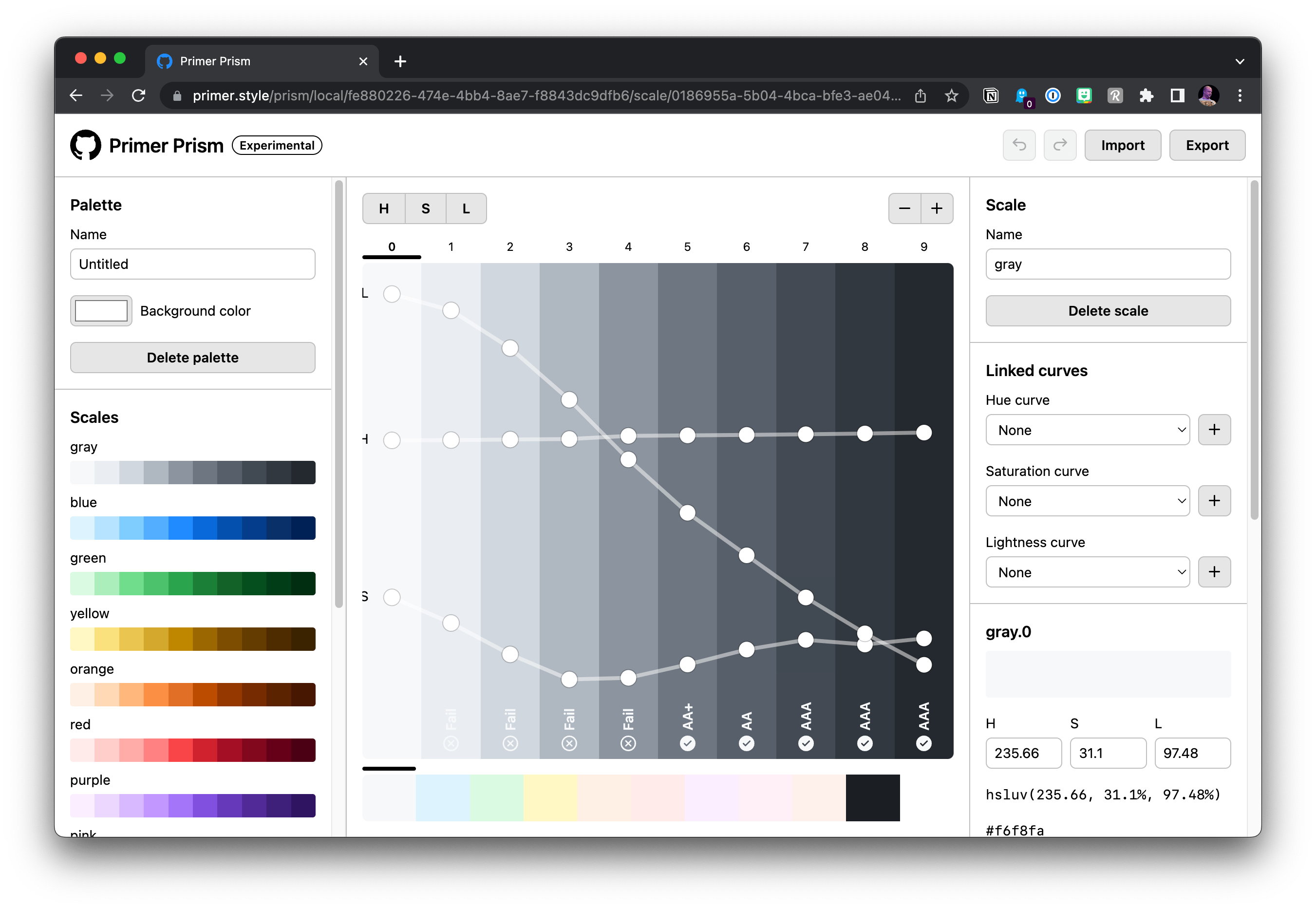Add a new lightness curve with plus button
Screen dimensions: 1316x909
(x=1214, y=572)
